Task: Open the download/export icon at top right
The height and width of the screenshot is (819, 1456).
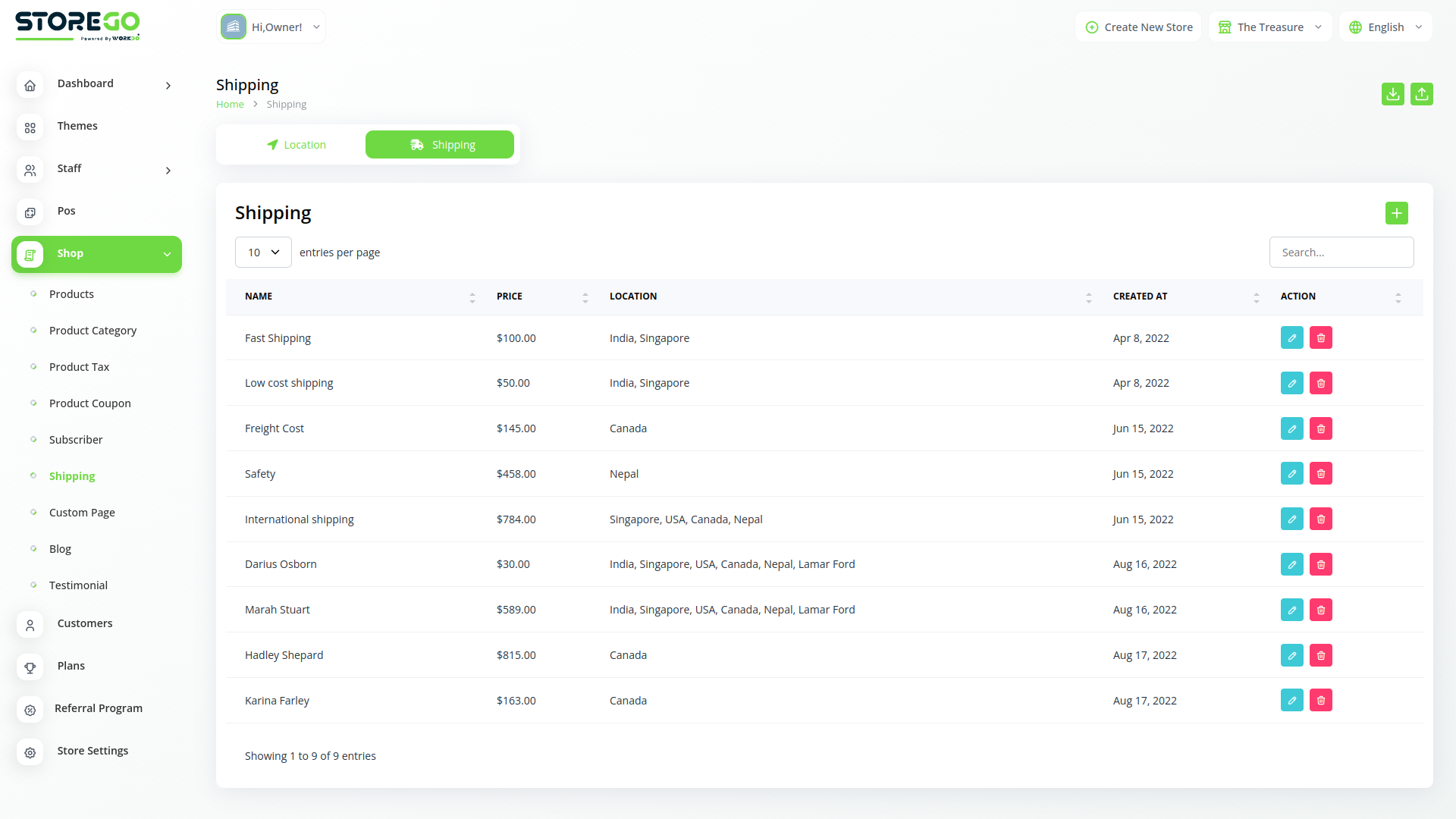Action: tap(1392, 94)
